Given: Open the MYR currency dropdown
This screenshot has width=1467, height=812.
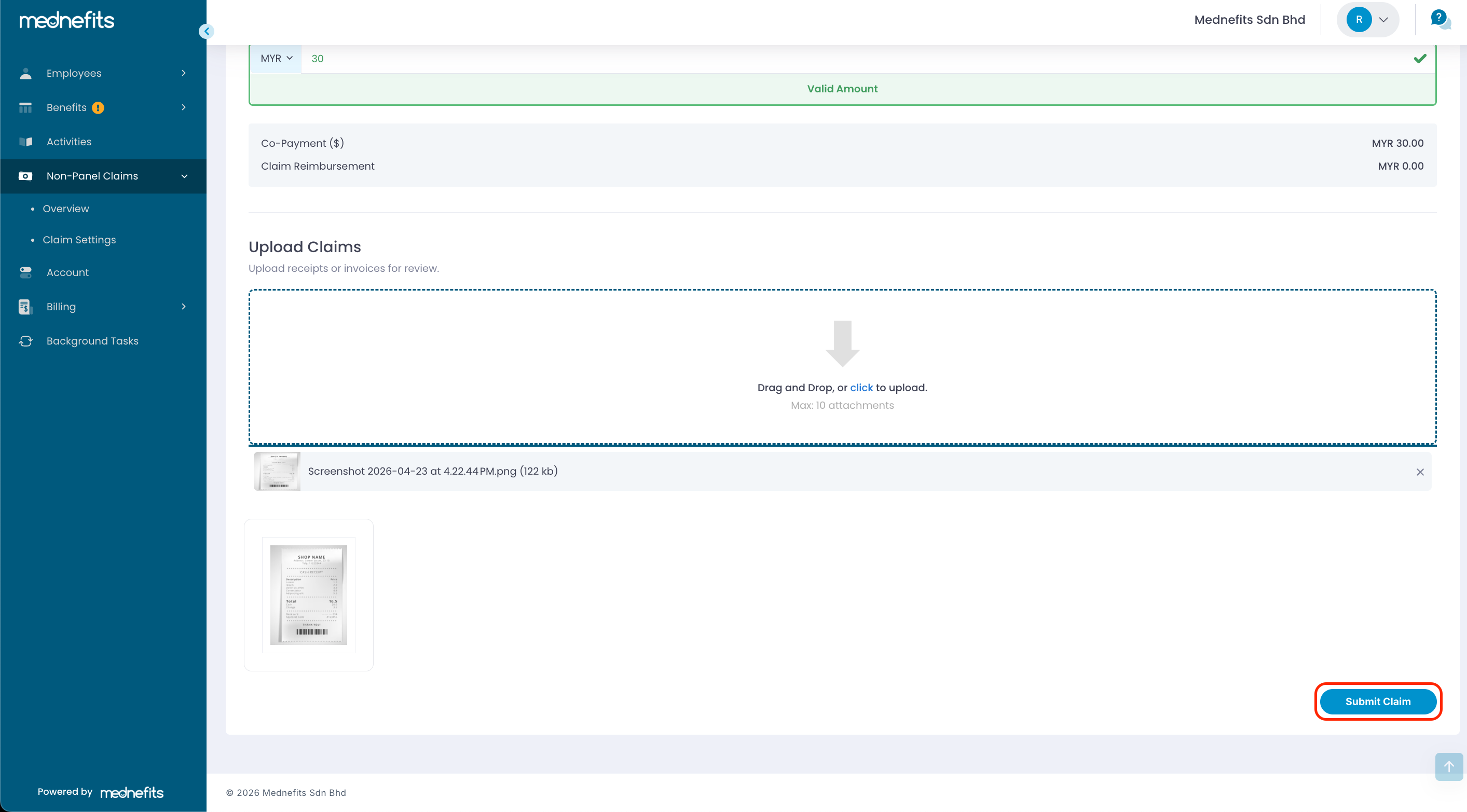Looking at the screenshot, I should (x=276, y=58).
